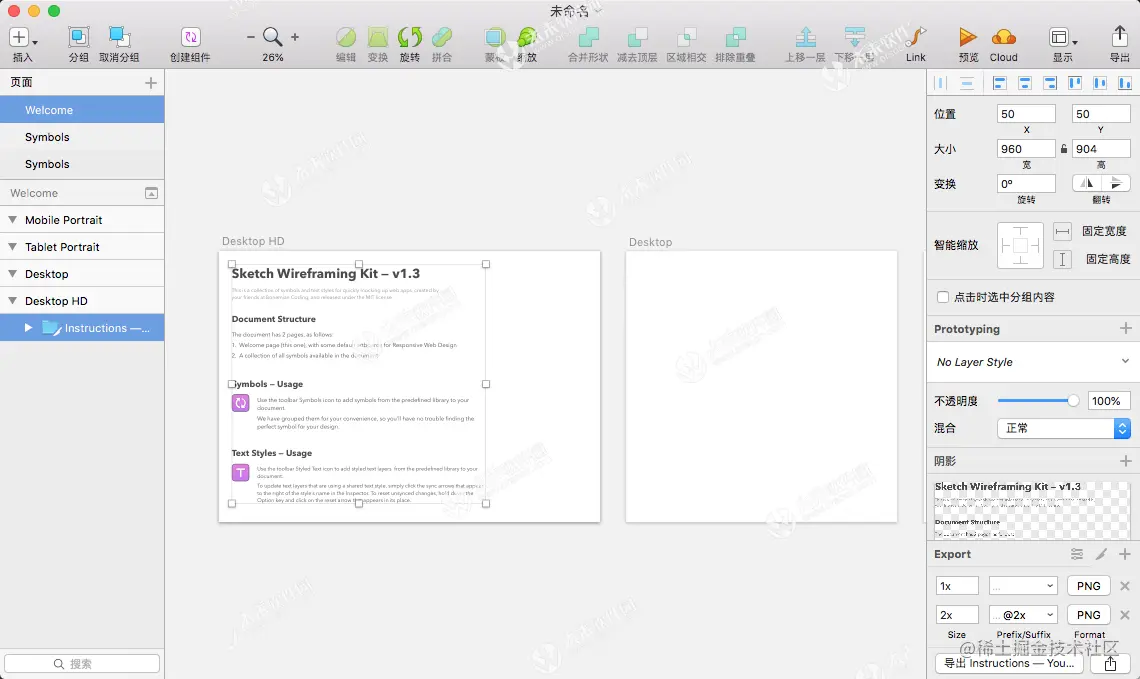Viewport: 1140px width, 679px height.
Task: Open the 显示 (View) toolbar menu
Action: pos(1063,37)
